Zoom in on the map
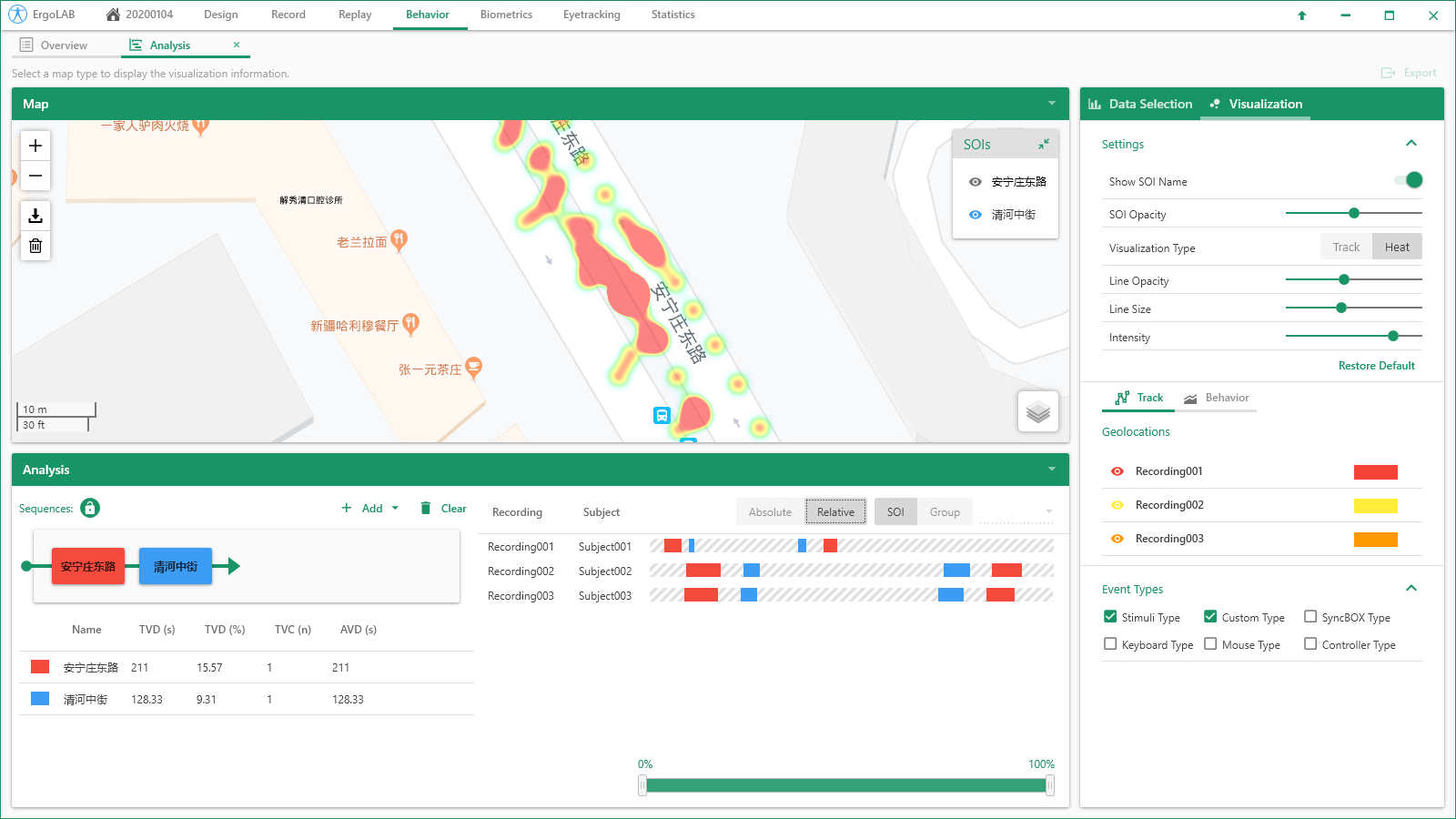1456x819 pixels. pyautogui.click(x=35, y=146)
